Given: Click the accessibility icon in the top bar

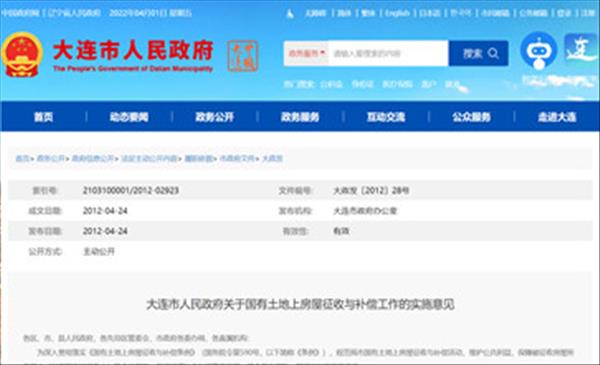Looking at the screenshot, I should [290, 14].
